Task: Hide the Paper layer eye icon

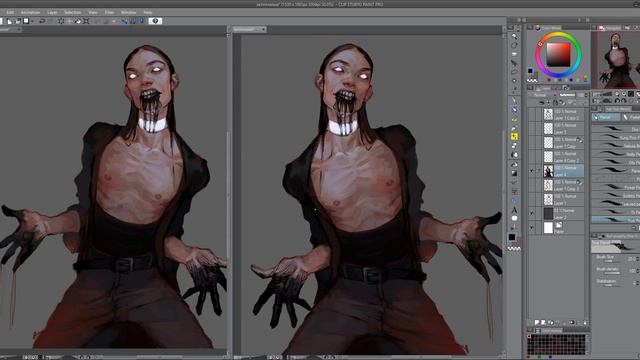Action: [x=531, y=228]
